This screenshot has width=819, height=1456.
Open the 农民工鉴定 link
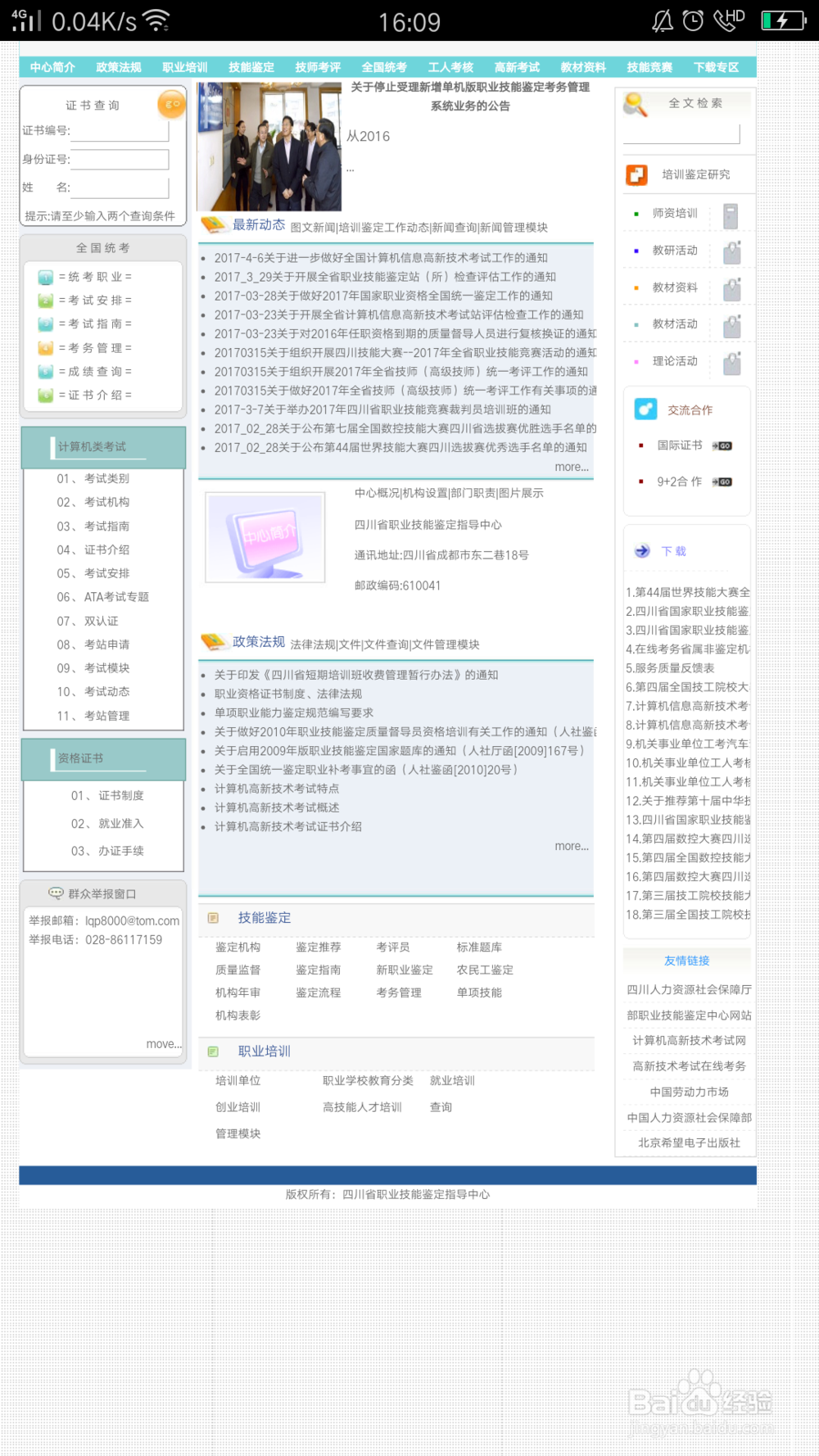click(485, 970)
